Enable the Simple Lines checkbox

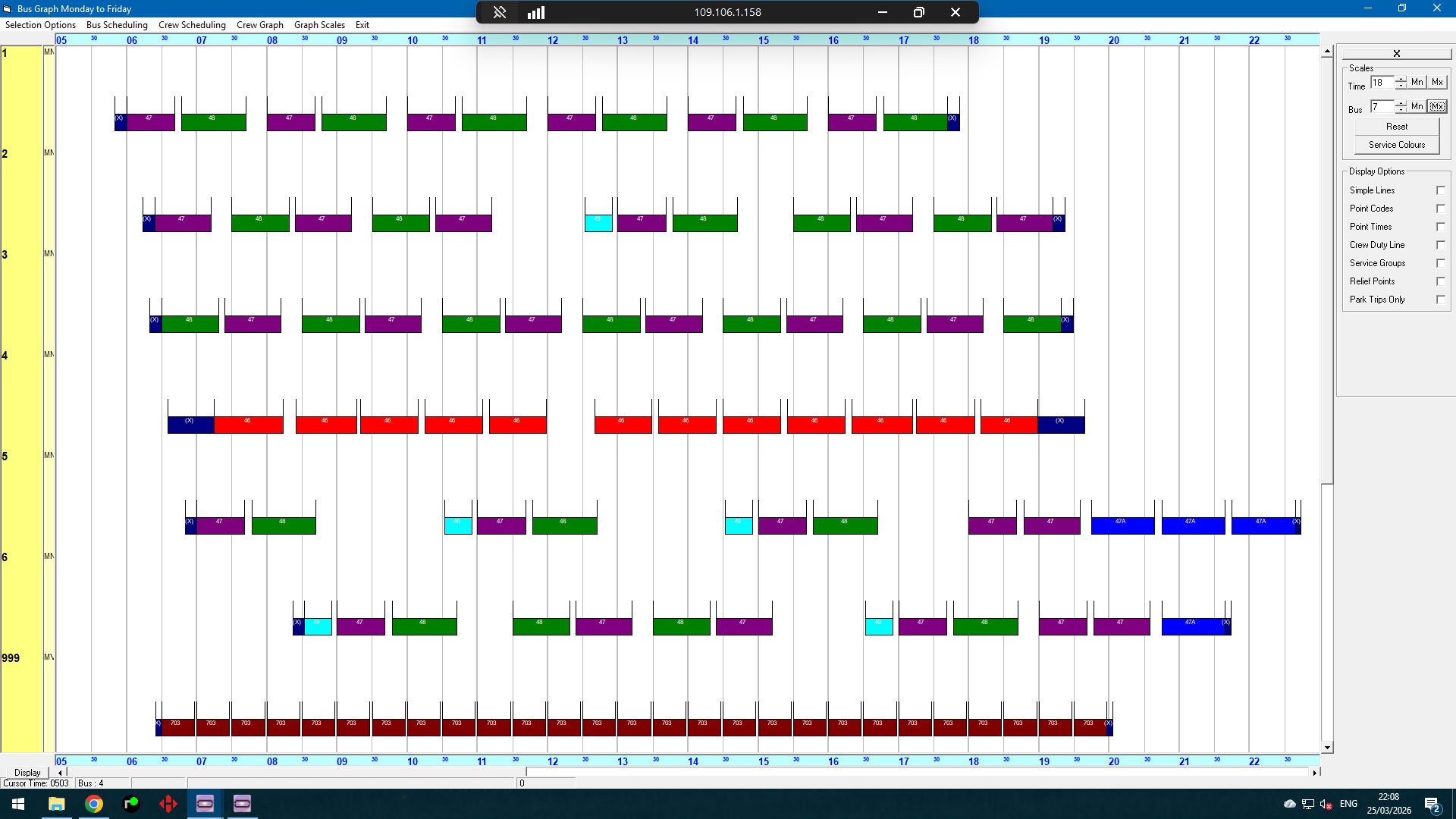pyautogui.click(x=1440, y=190)
